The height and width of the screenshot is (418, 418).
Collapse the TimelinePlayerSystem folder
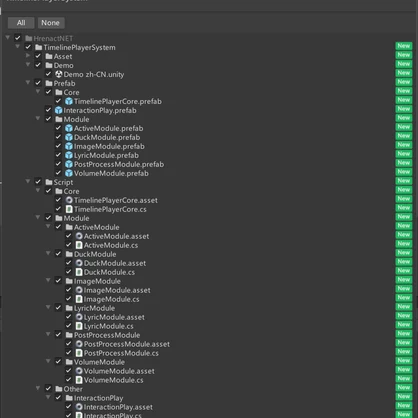[18, 47]
